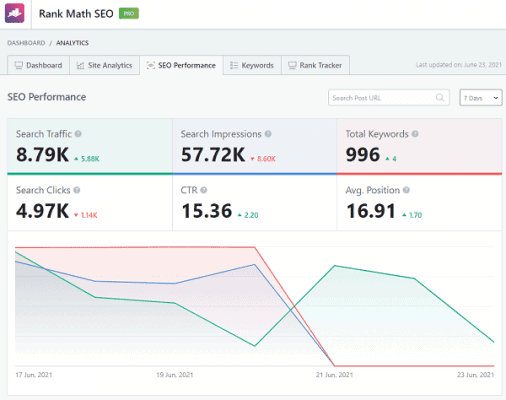The width and height of the screenshot is (506, 400).
Task: Click the Site Analytics chart icon
Action: coord(80,65)
